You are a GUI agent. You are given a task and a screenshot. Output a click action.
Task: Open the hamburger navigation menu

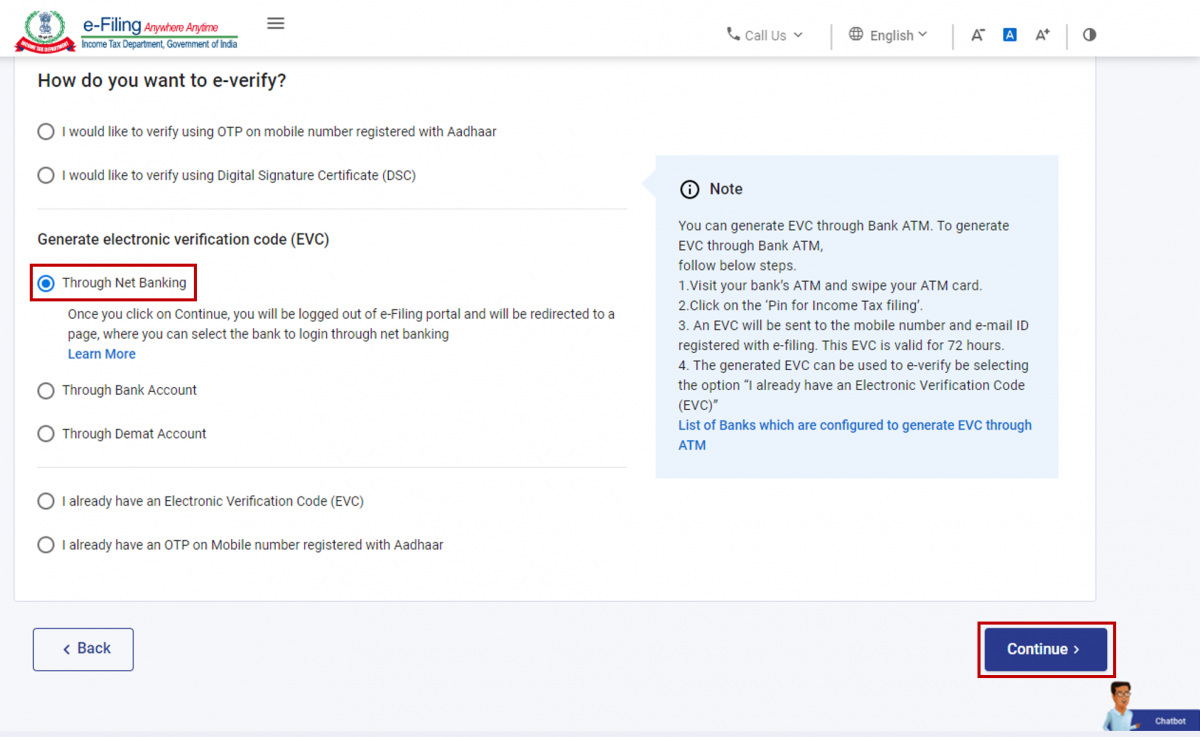pyautogui.click(x=275, y=22)
